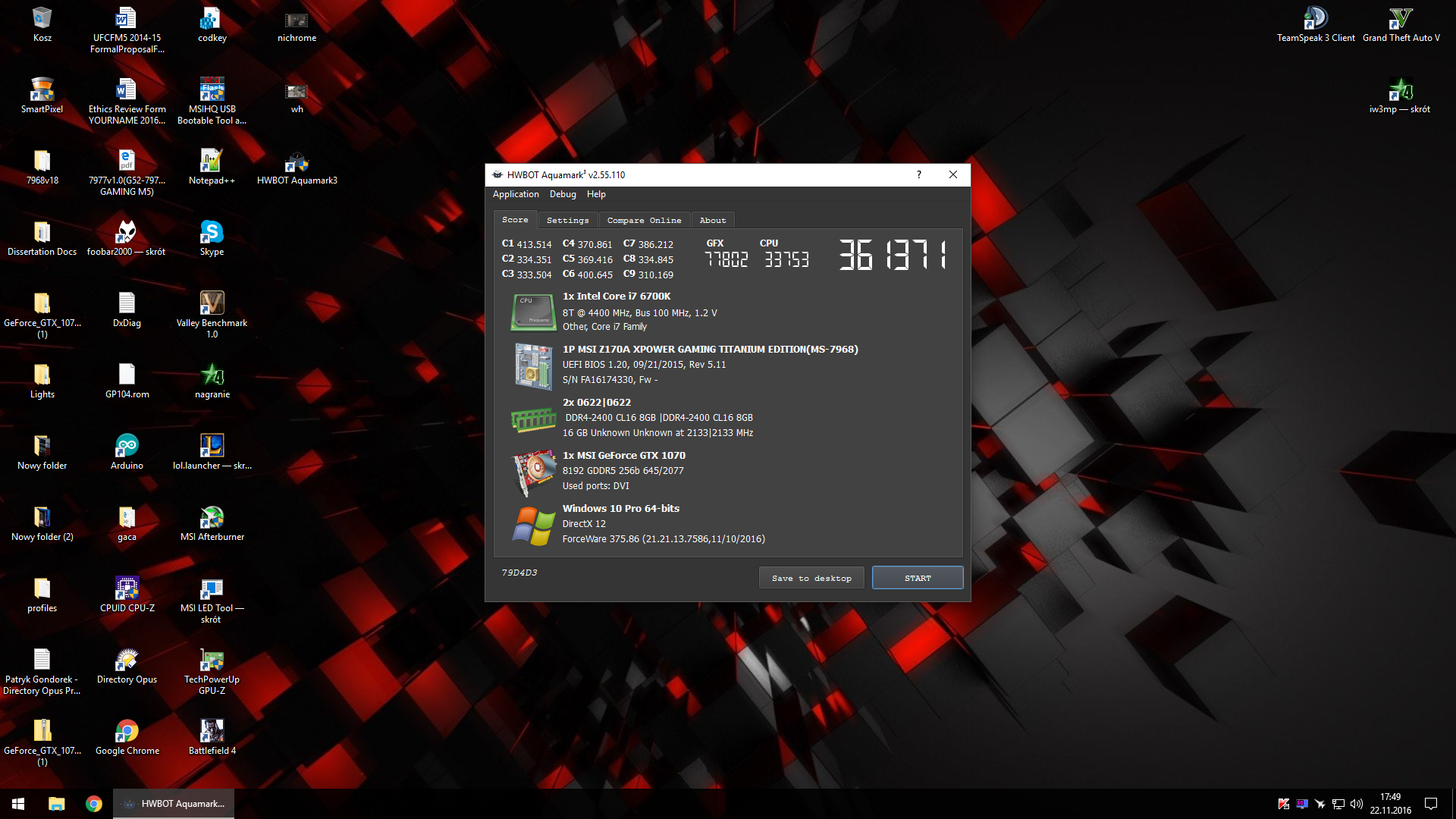The width and height of the screenshot is (1456, 819).
Task: Select the CPUID CPU-Z desktop icon
Action: (127, 595)
